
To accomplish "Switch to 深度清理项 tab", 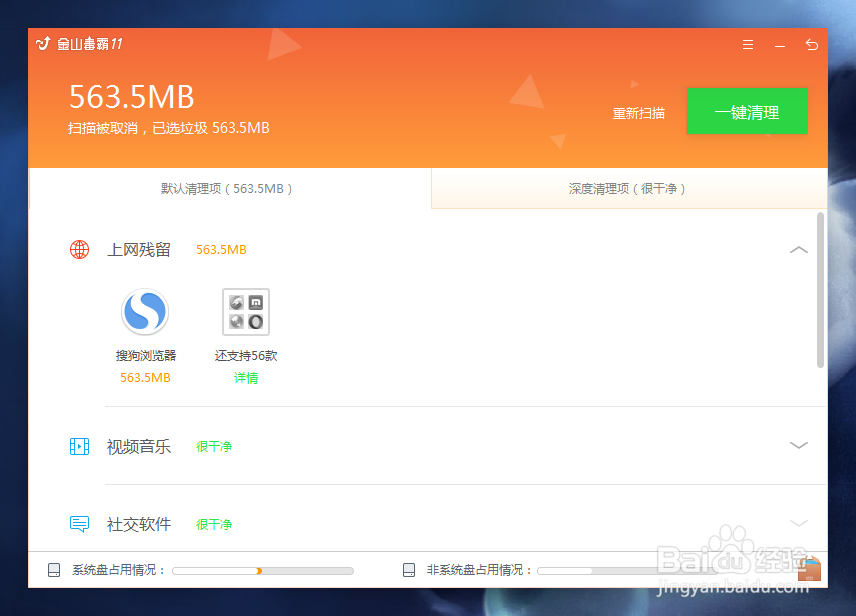I will 629,188.
